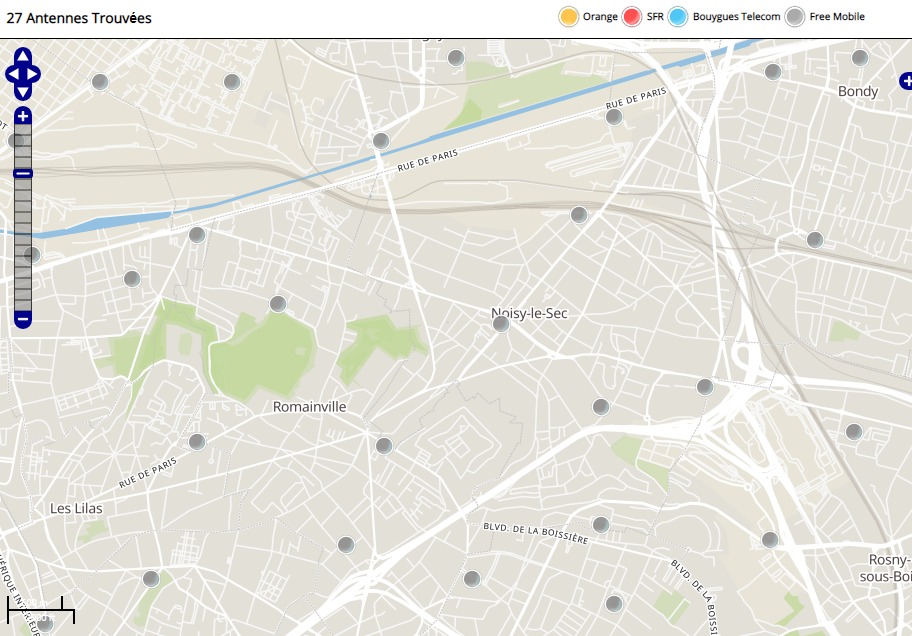Zoom out with the bottom minus button
912x636 pixels.
point(23,320)
